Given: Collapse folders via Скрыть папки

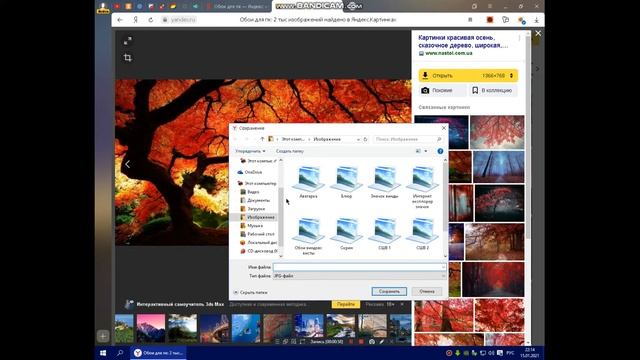Looking at the screenshot, I should 251,293.
